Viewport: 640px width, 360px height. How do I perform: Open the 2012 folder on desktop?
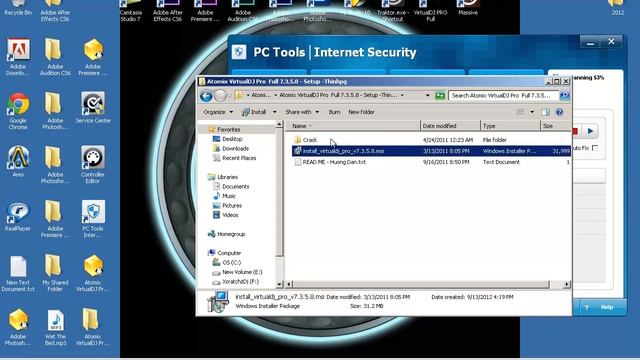pyautogui.click(x=618, y=8)
